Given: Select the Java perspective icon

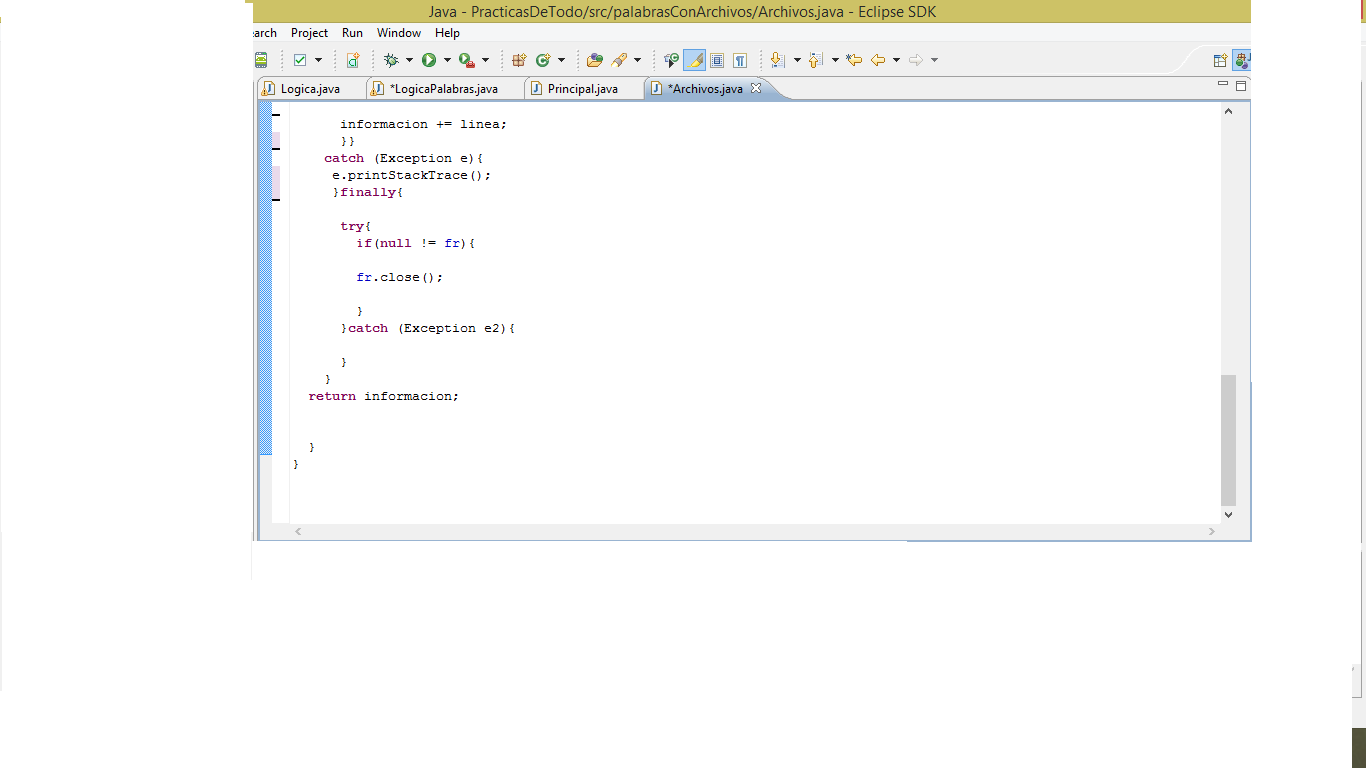Looking at the screenshot, I should click(x=1241, y=60).
